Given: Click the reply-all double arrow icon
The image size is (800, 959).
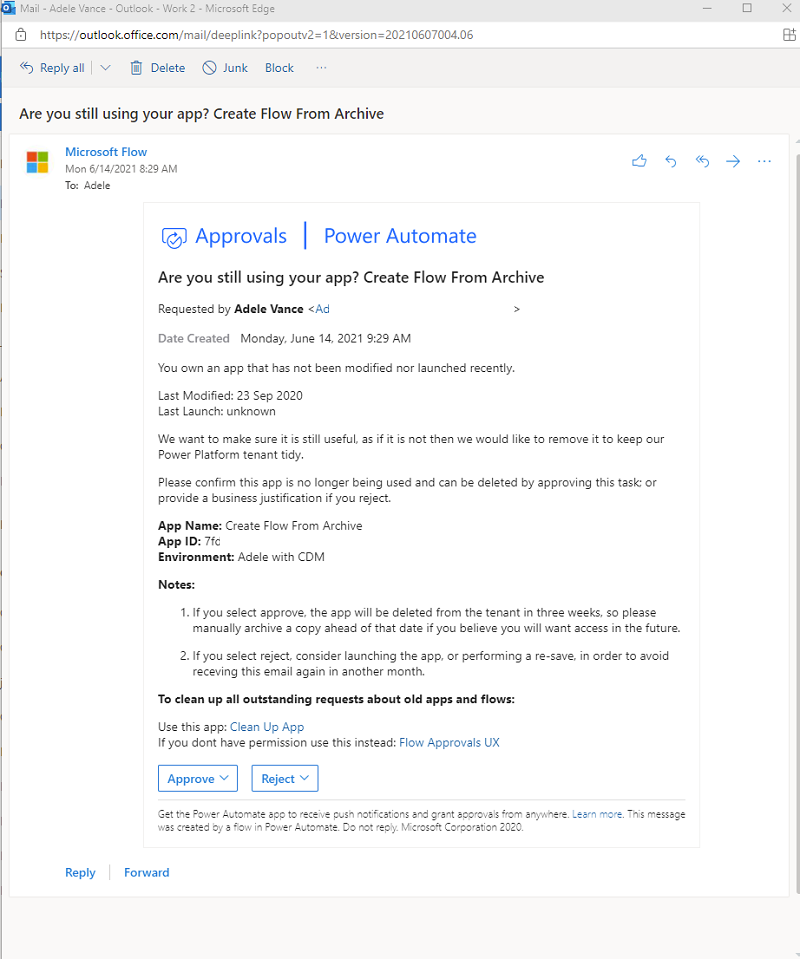Looking at the screenshot, I should pyautogui.click(x=701, y=161).
